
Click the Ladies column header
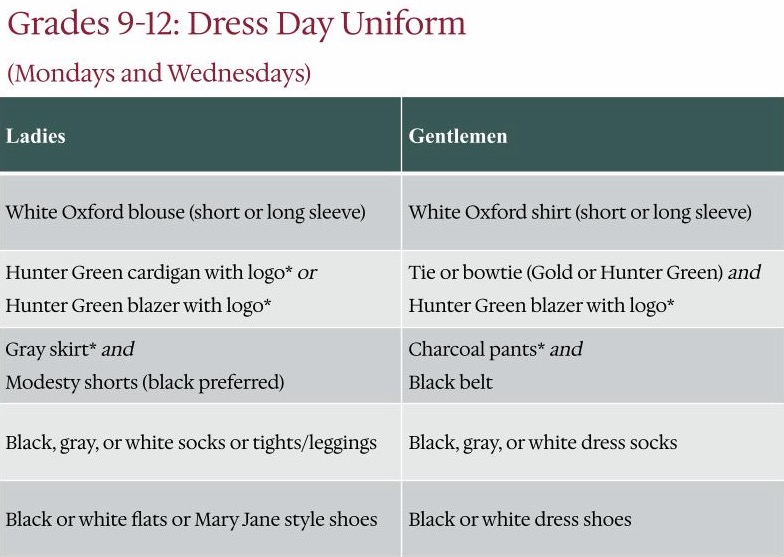coord(36,136)
